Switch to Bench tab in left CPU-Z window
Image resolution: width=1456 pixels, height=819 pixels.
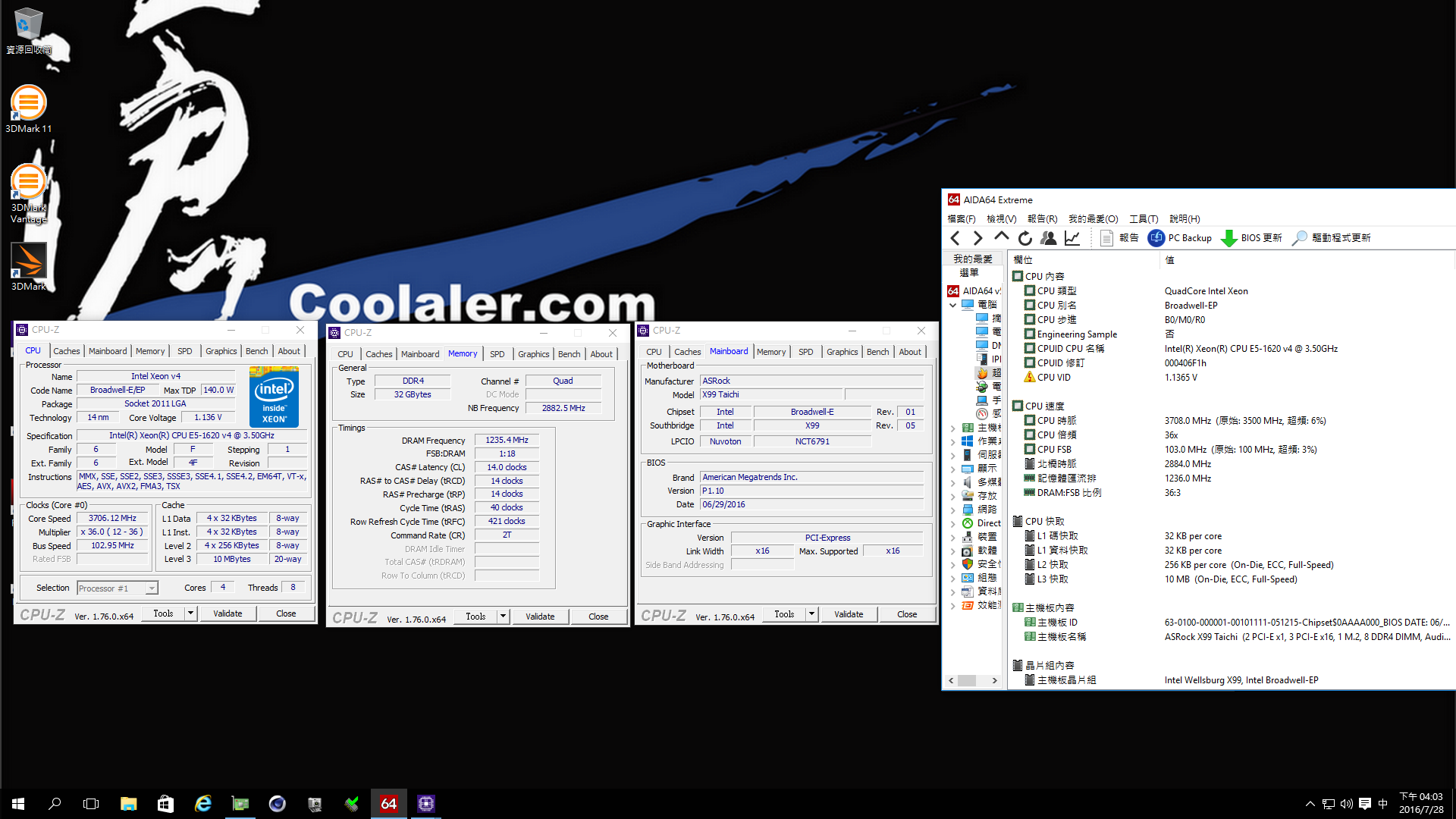[x=256, y=351]
